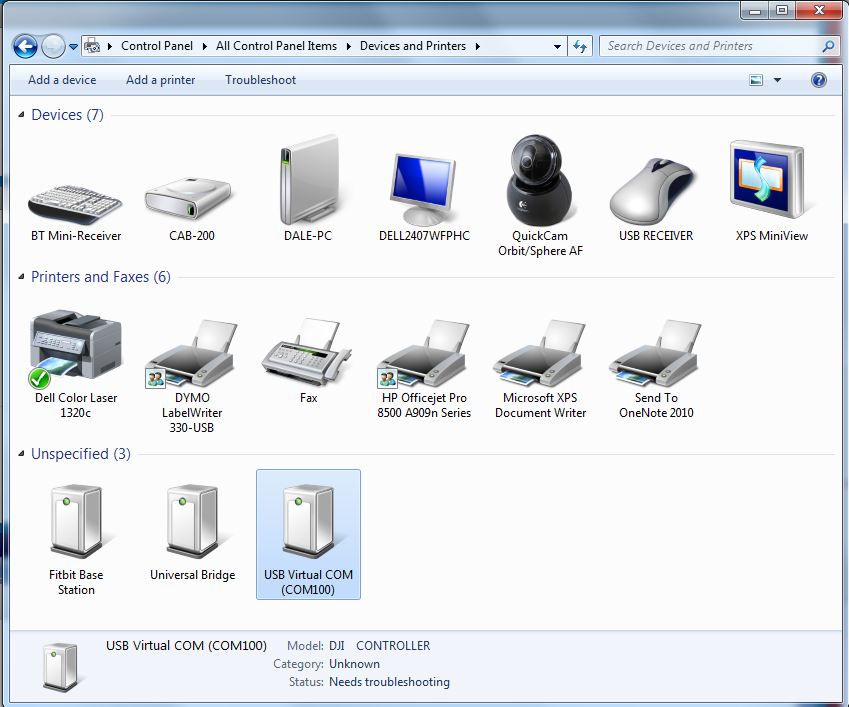Select the QuickCam Orbit/Sphere AF webcam icon
The width and height of the screenshot is (849, 707).
pos(540,182)
